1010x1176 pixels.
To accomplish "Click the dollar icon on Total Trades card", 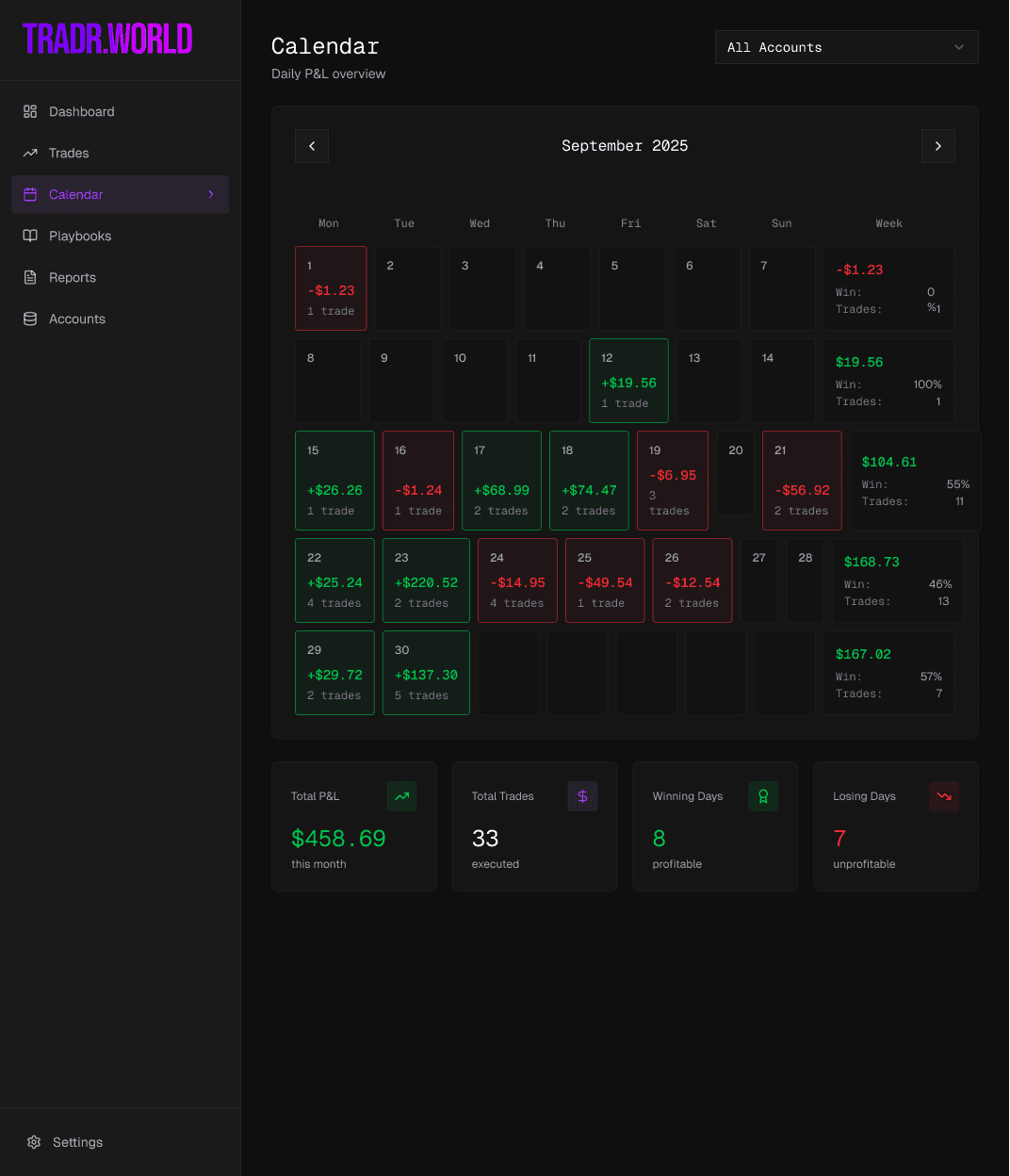I will pyautogui.click(x=582, y=796).
